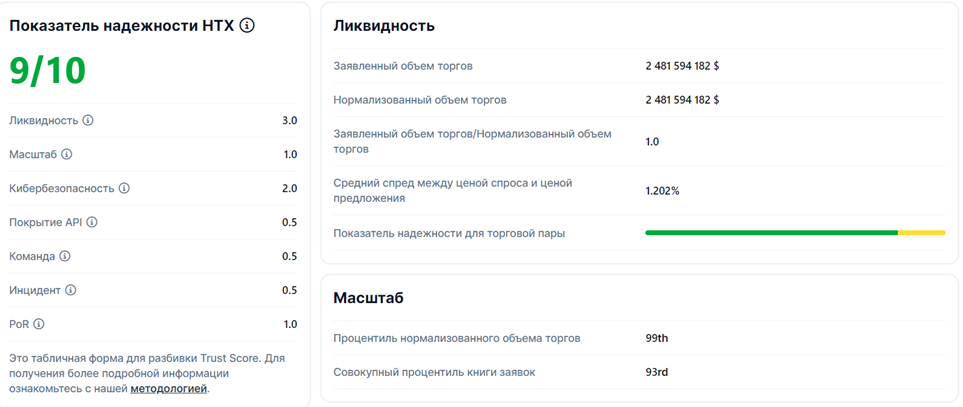Click the volume ratio value 1.0

pyautogui.click(x=652, y=142)
